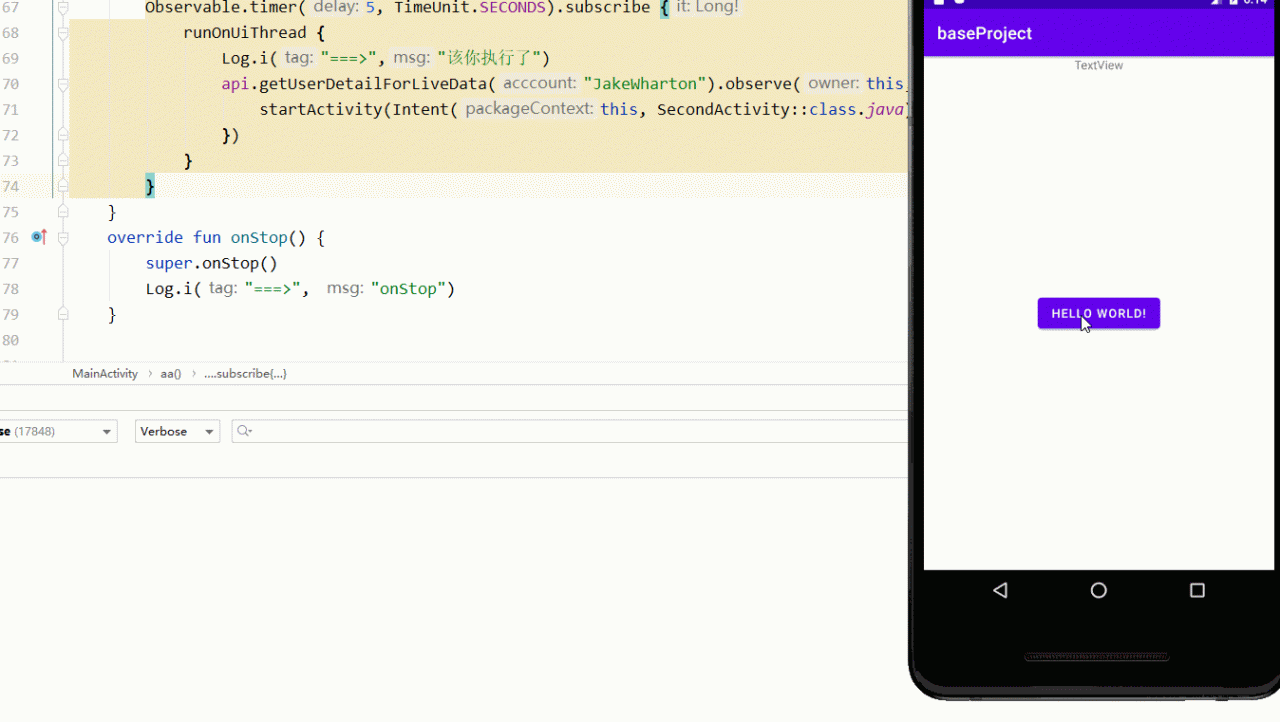Tap the HELLO WORLD! button in the emulator
This screenshot has height=722, width=1280.
point(1098,313)
